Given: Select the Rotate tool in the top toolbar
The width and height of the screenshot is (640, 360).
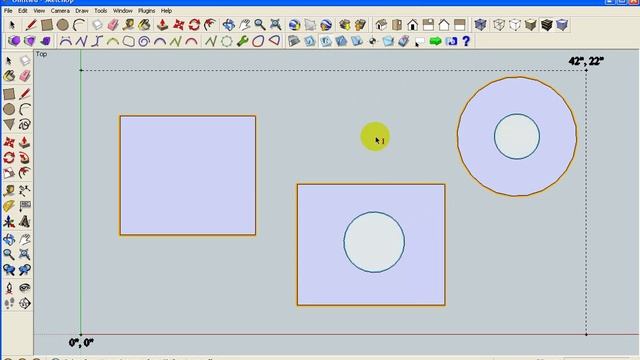Looking at the screenshot, I should coord(194,25).
